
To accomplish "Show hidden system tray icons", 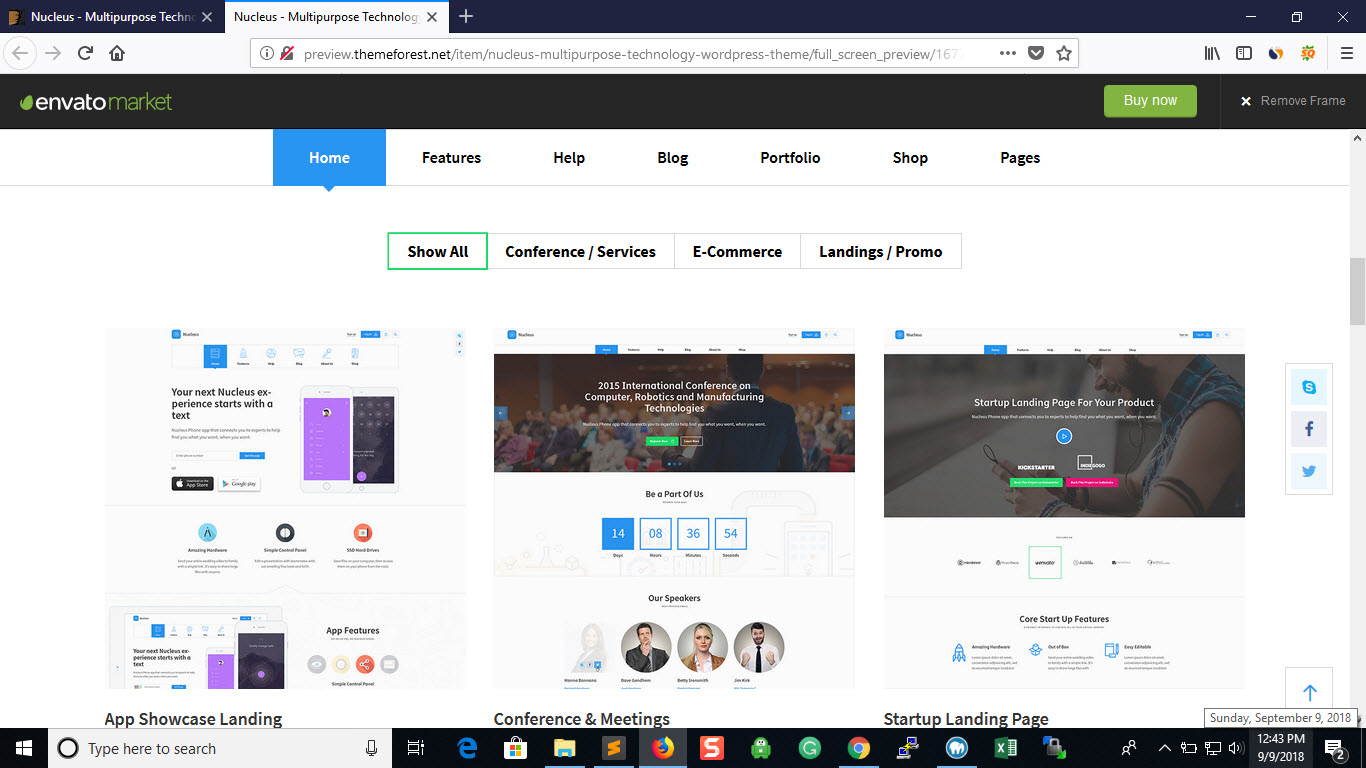I will point(1164,748).
